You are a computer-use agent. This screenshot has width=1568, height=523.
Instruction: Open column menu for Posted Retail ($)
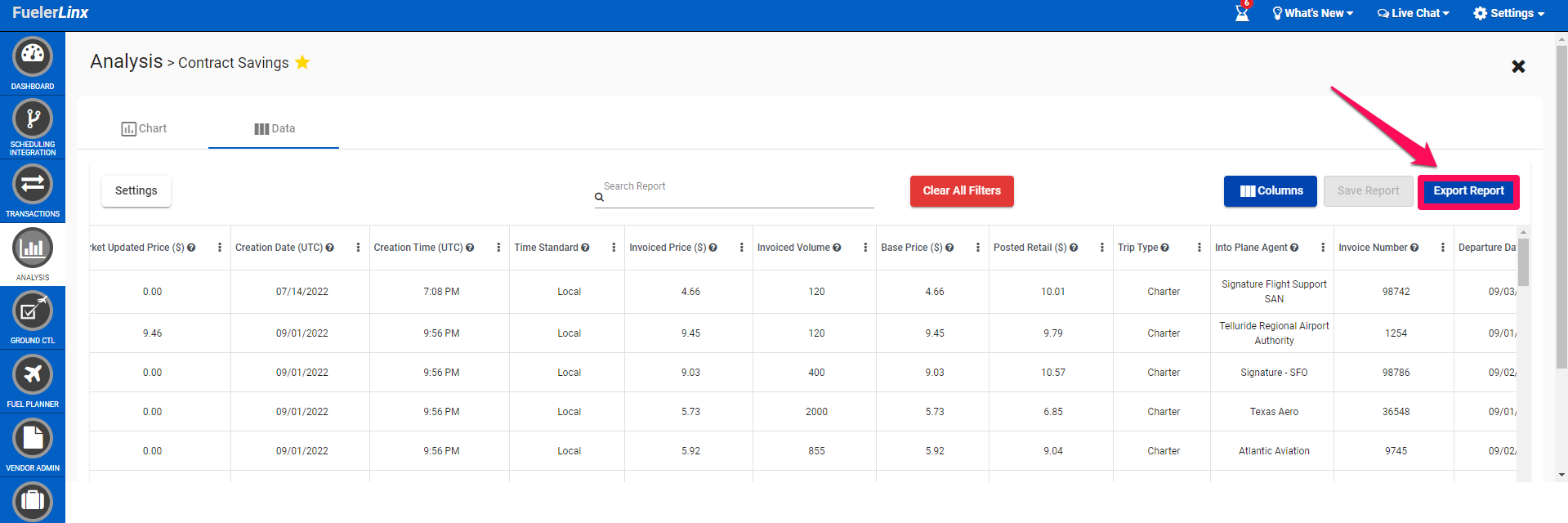pos(1102,248)
